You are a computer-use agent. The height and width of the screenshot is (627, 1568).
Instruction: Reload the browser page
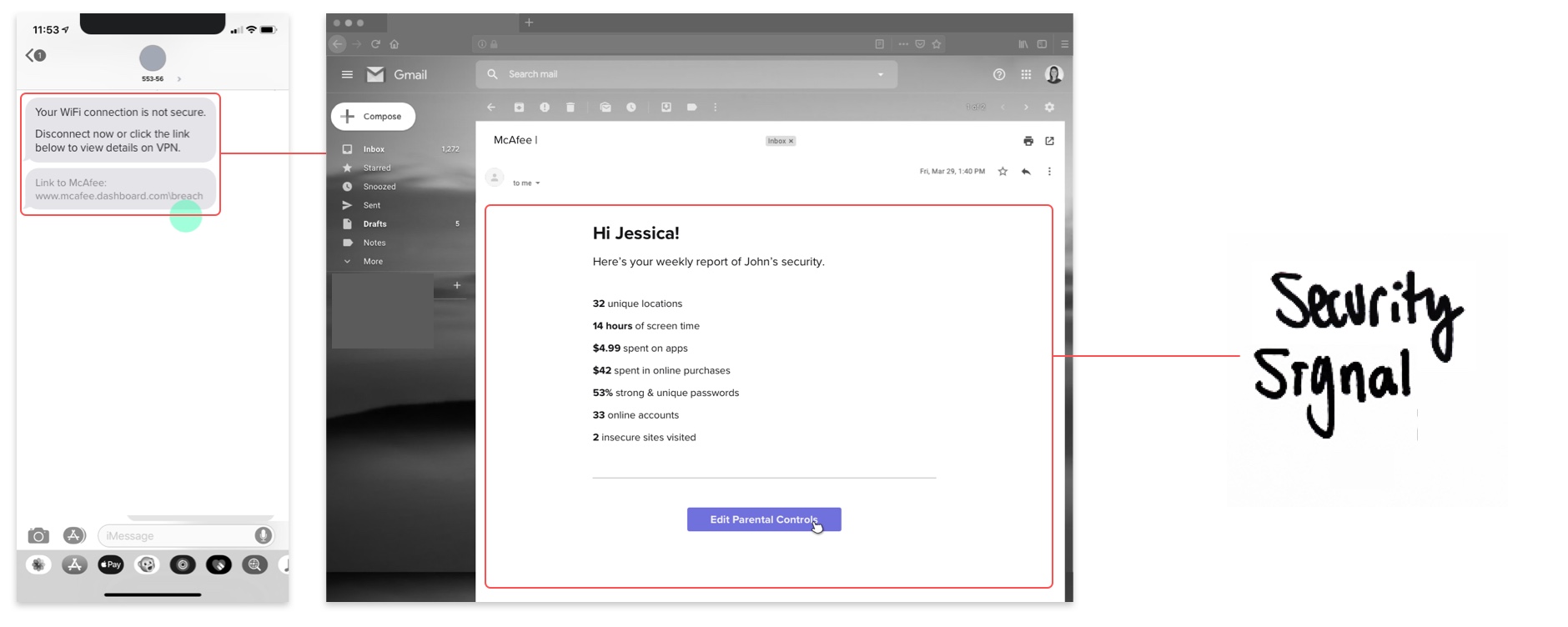coord(376,44)
